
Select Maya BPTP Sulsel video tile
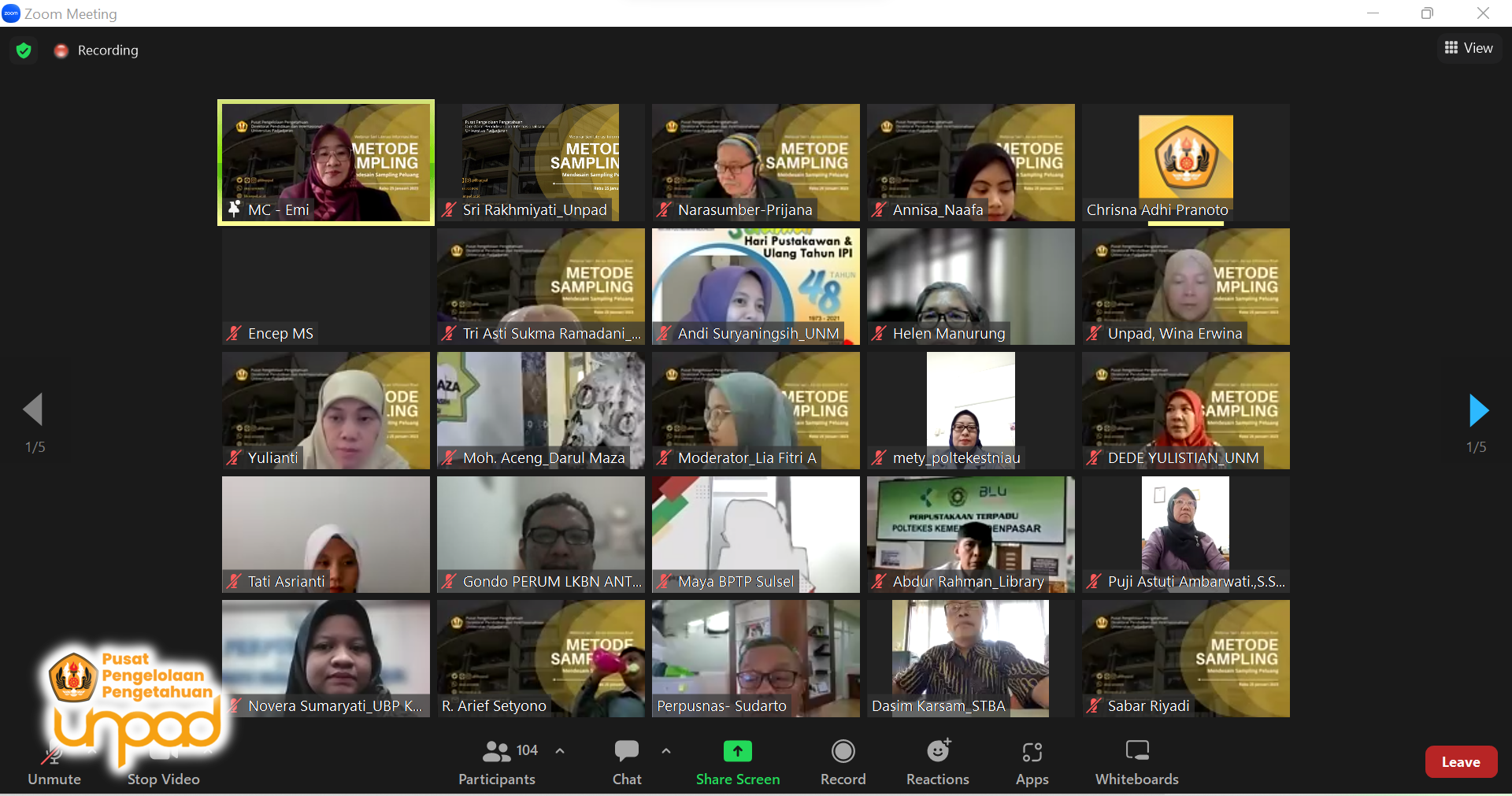pos(756,535)
